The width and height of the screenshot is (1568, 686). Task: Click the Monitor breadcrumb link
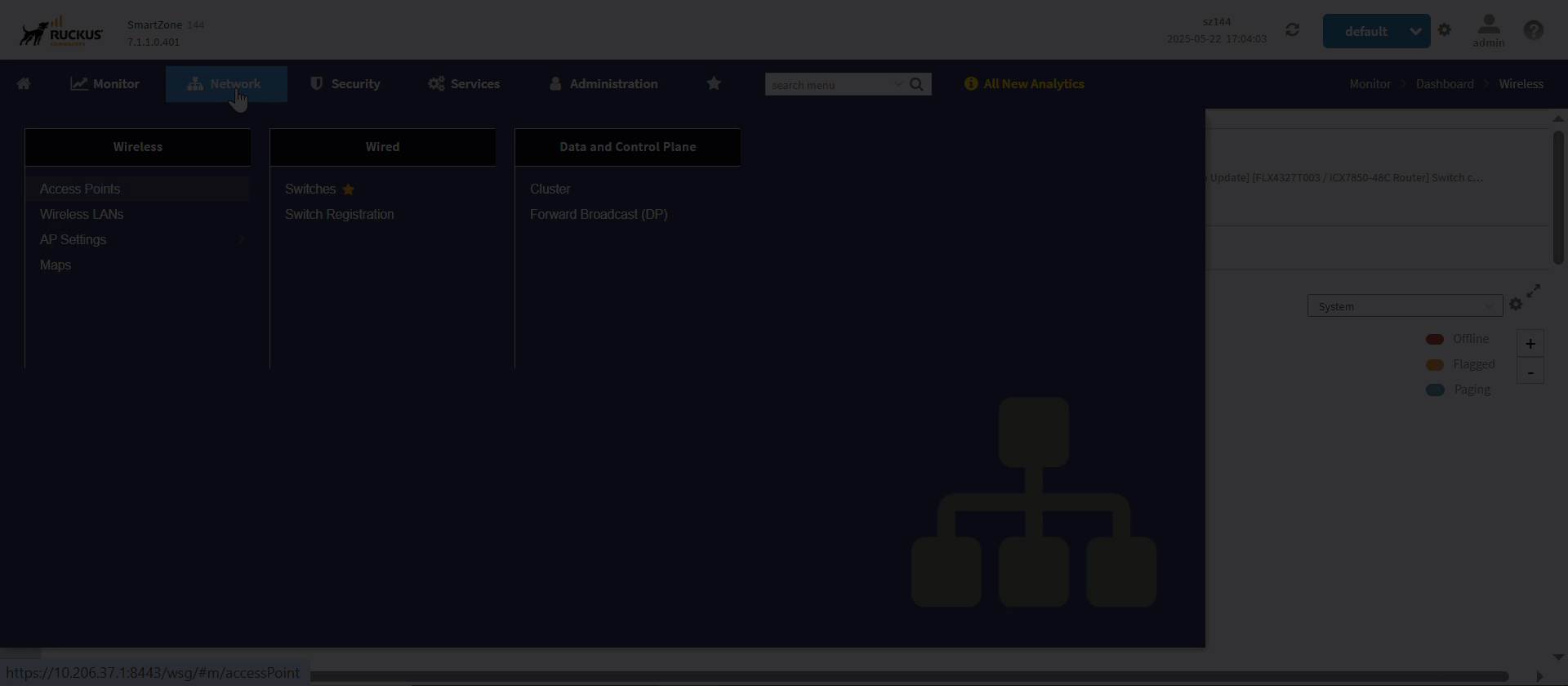[1370, 83]
